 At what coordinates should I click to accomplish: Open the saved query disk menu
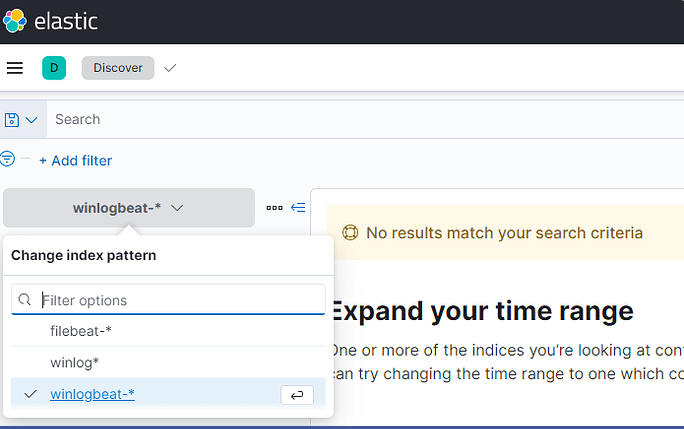click(22, 120)
